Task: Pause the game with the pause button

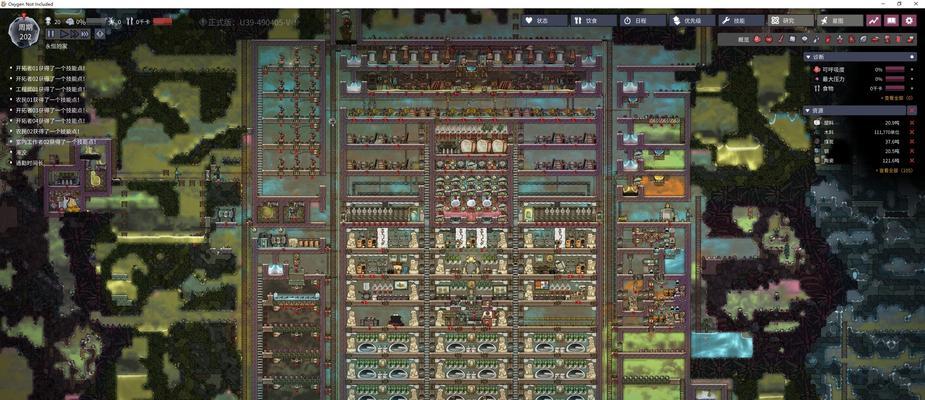Action: click(x=51, y=34)
